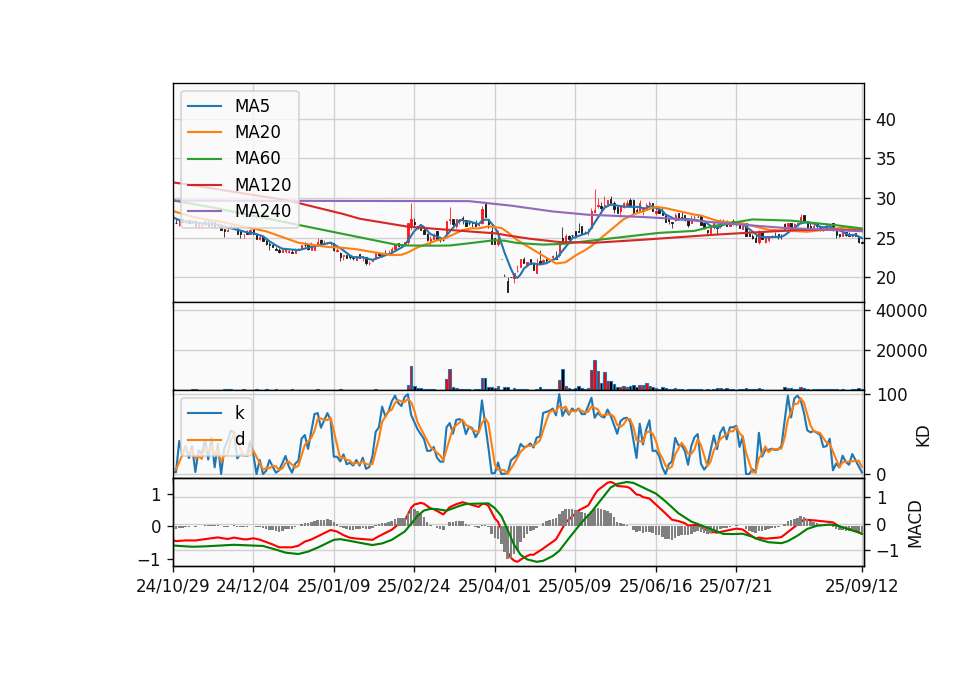Click the MA120 legend label
Viewport: 960px width, 690px height.
click(263, 185)
